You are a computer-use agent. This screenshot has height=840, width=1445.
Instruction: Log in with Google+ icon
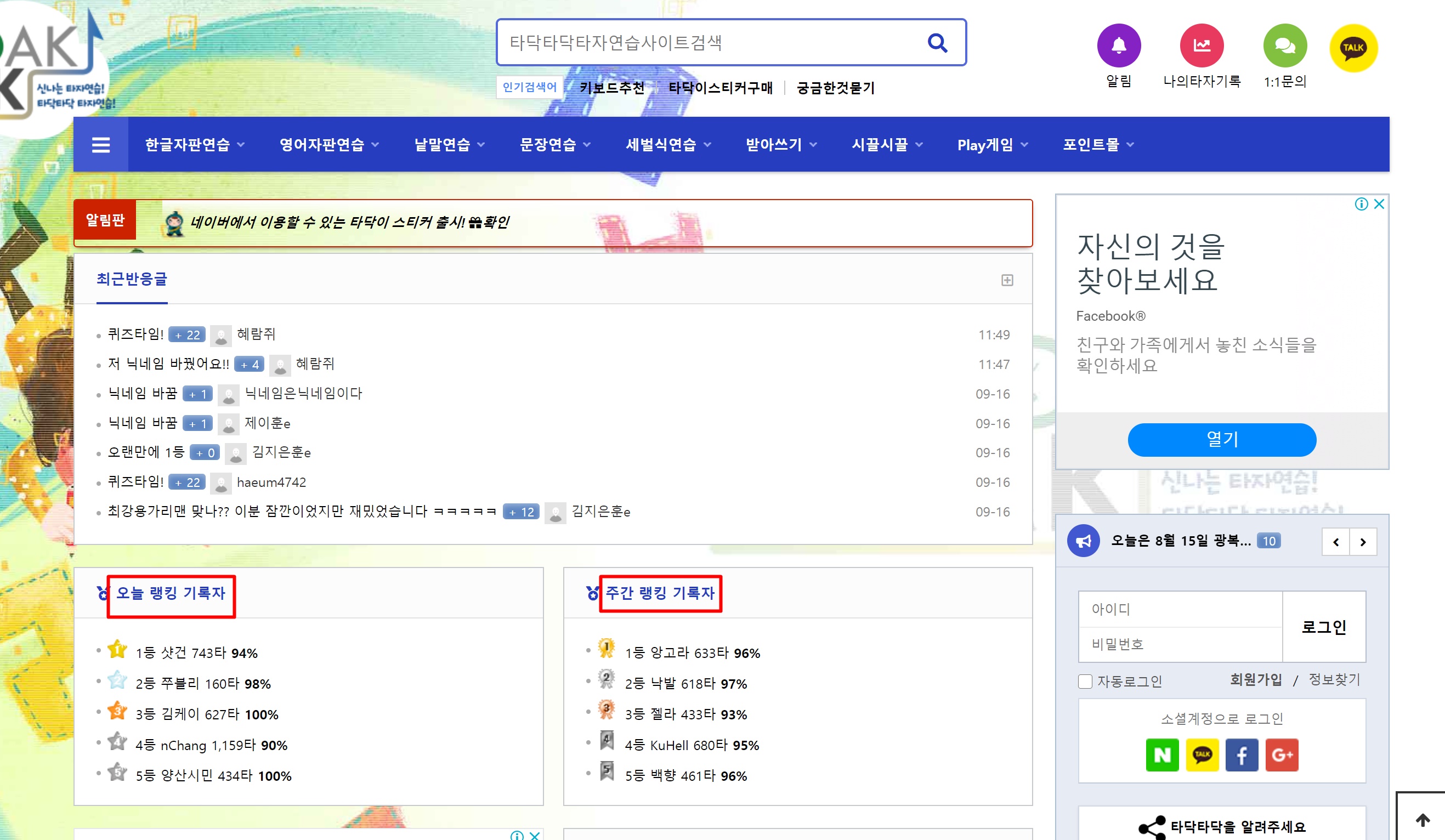(x=1282, y=754)
